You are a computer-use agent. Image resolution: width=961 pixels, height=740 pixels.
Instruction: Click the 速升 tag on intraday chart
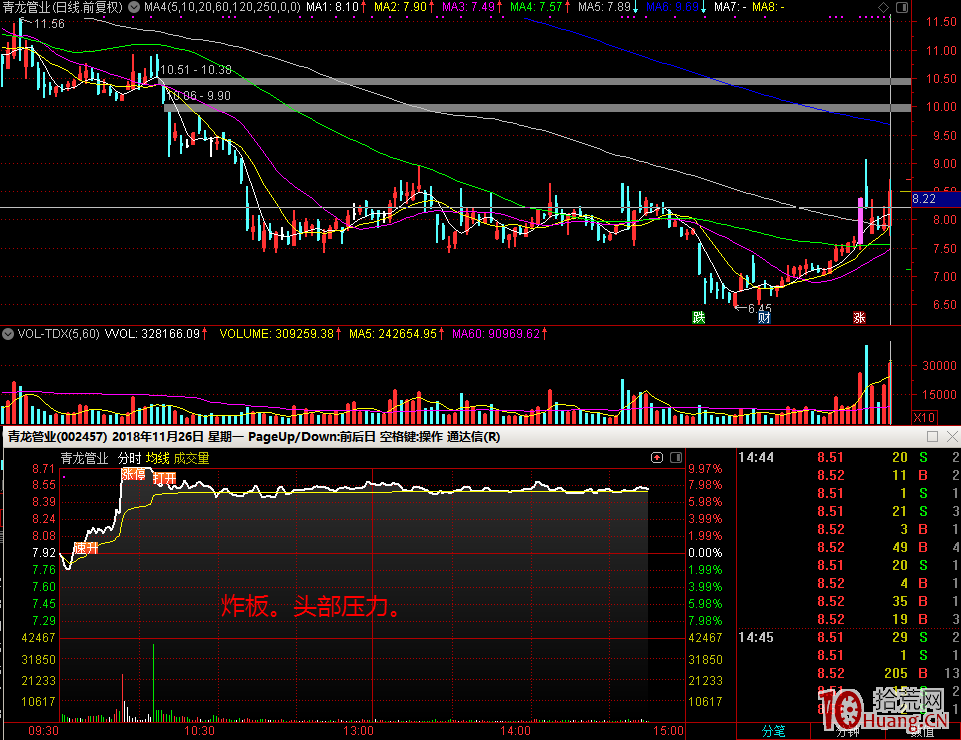point(86,548)
